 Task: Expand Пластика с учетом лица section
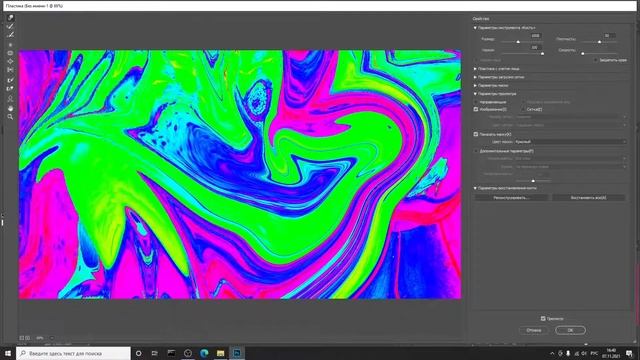[475, 69]
